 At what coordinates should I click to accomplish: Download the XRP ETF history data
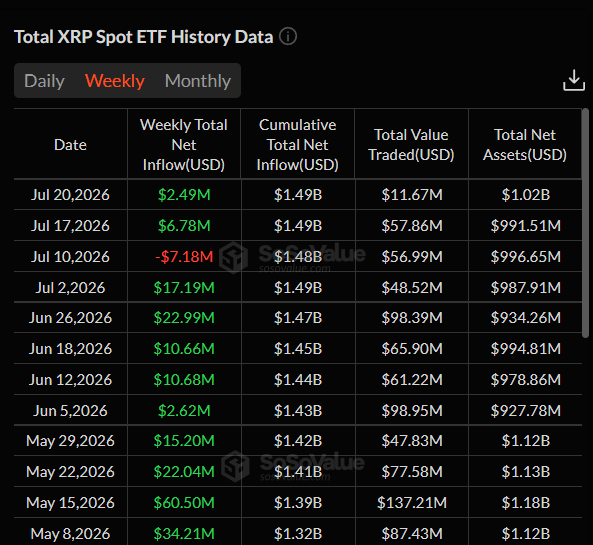point(574,80)
